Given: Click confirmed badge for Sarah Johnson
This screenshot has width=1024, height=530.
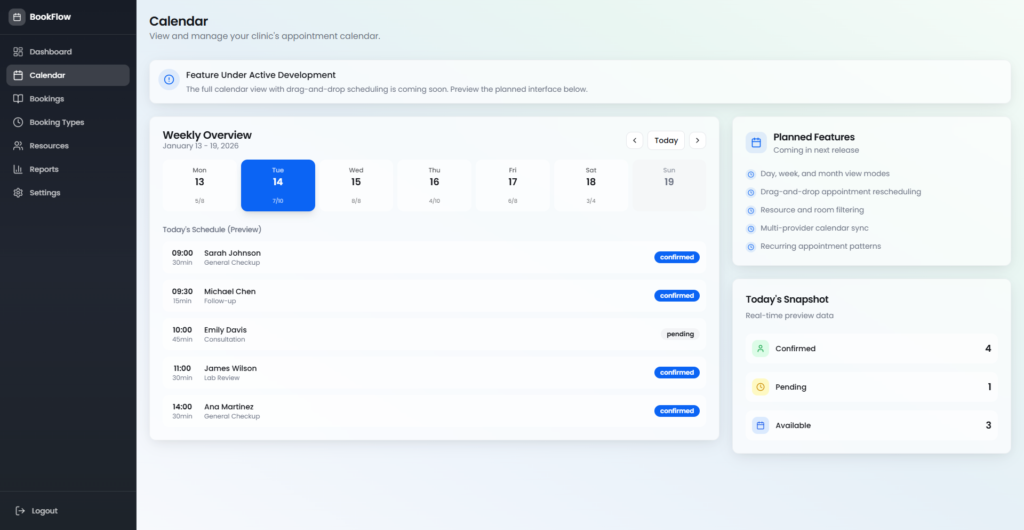Looking at the screenshot, I should point(677,257).
